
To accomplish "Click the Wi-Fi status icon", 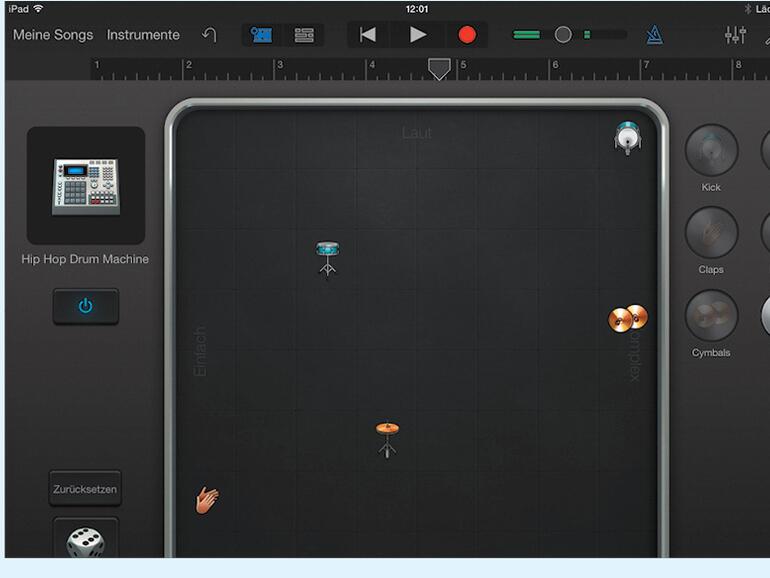I will (38, 9).
